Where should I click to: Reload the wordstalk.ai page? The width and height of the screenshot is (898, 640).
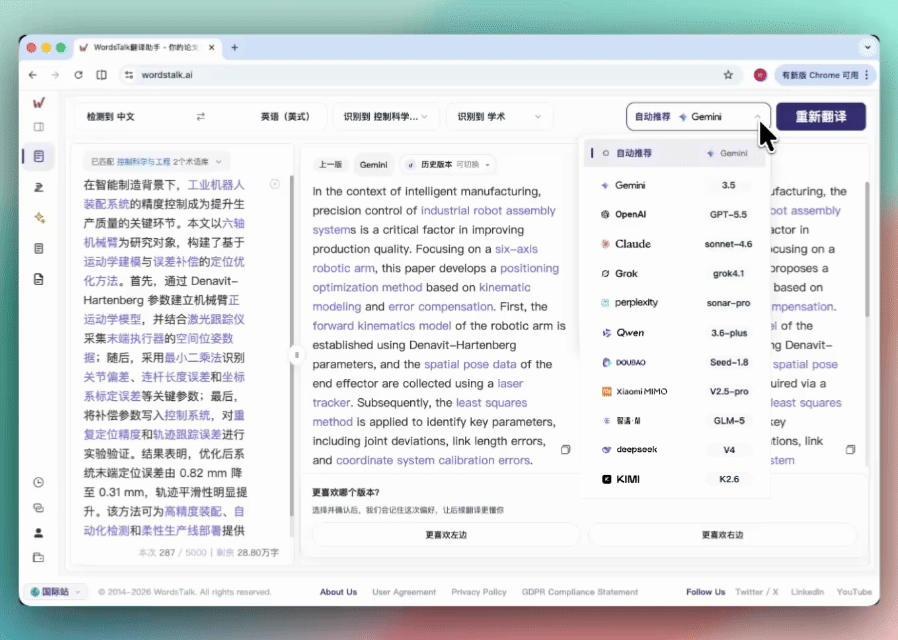coord(78,75)
